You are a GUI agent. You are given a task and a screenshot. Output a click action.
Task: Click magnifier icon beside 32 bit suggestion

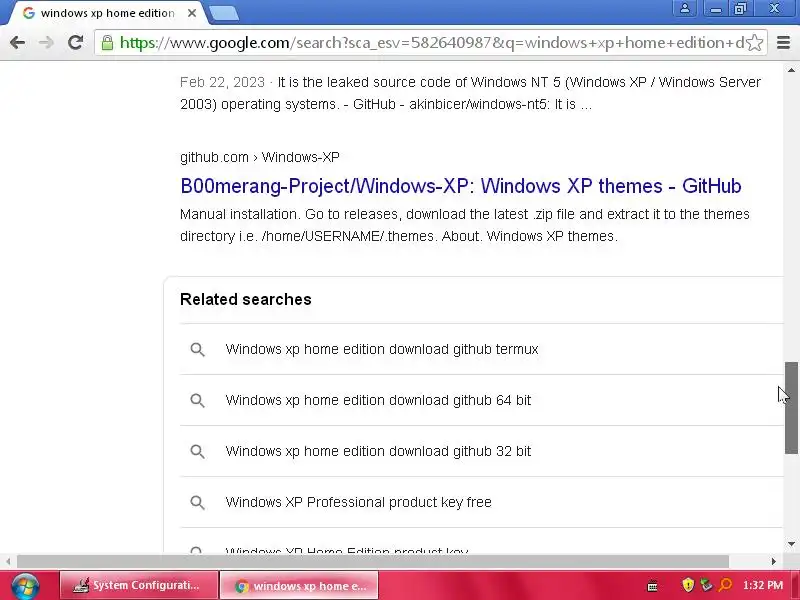pos(197,452)
